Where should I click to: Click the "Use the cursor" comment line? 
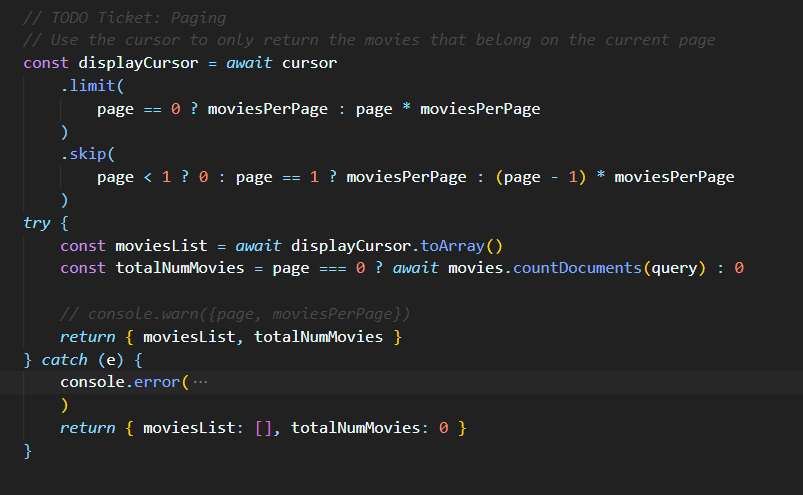[x=370, y=40]
